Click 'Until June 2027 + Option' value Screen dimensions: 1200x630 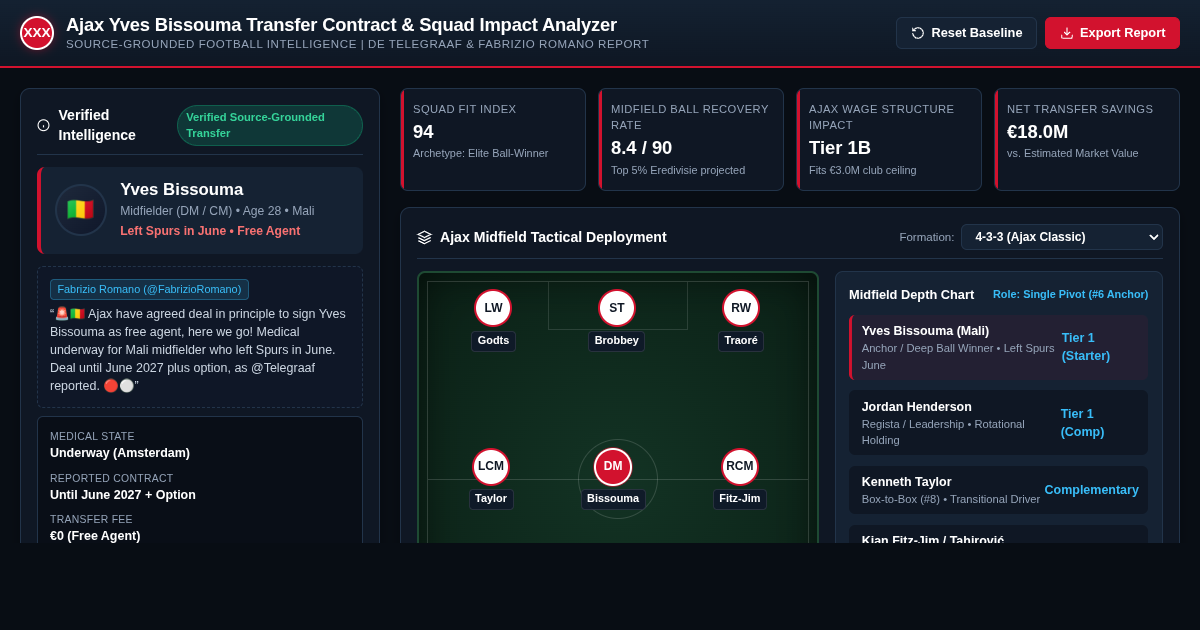123,495
